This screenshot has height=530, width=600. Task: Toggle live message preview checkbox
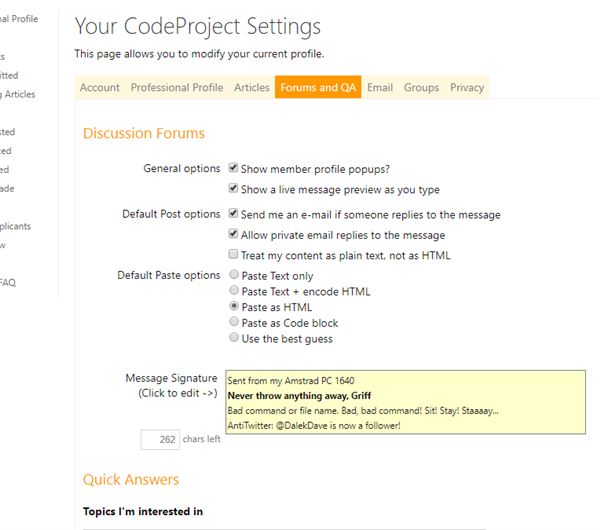(x=233, y=188)
